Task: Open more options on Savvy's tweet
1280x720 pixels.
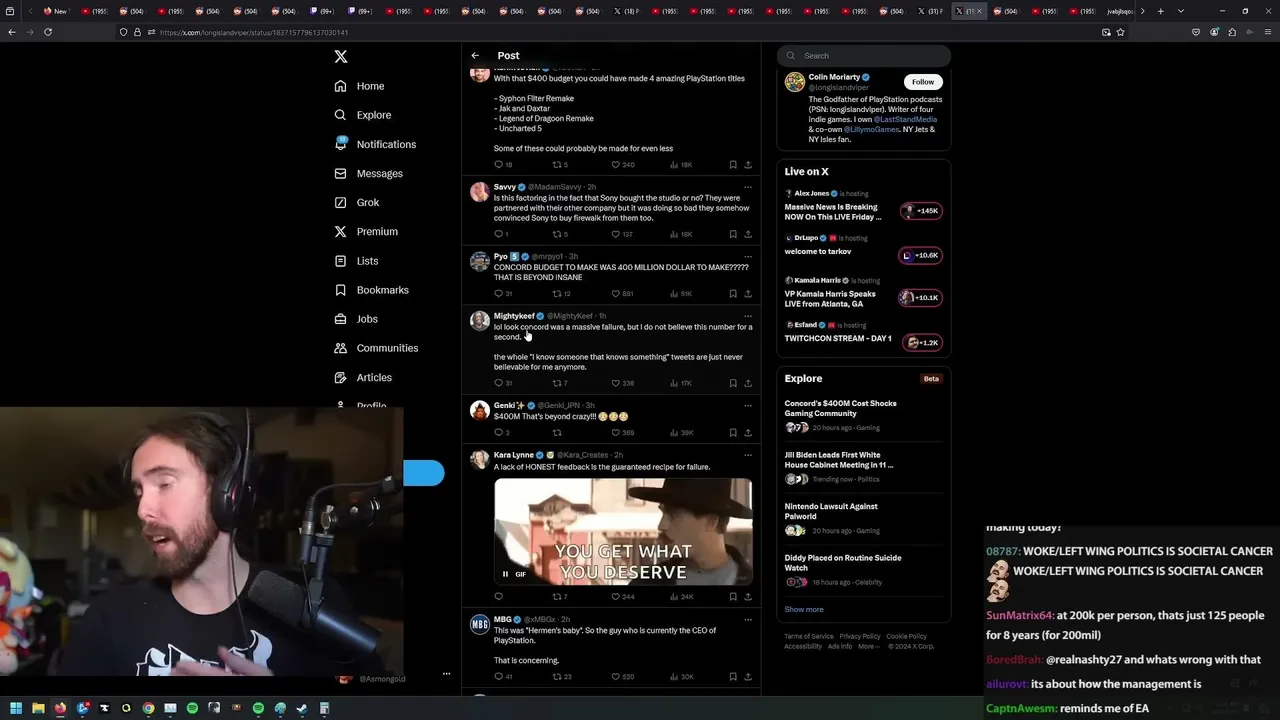Action: (x=747, y=187)
